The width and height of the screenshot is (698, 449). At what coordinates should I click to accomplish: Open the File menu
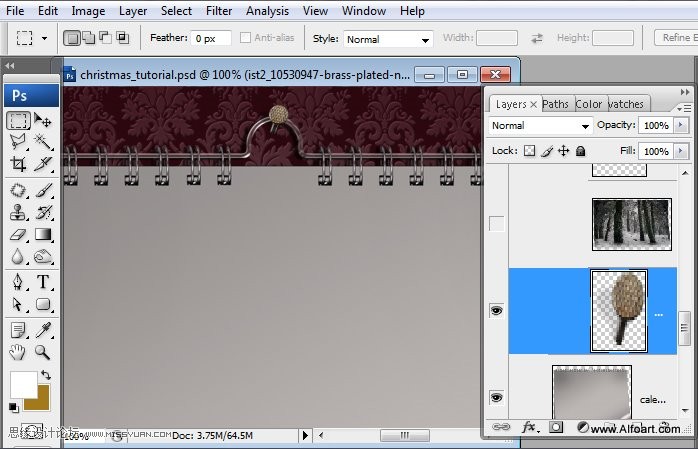(15, 11)
